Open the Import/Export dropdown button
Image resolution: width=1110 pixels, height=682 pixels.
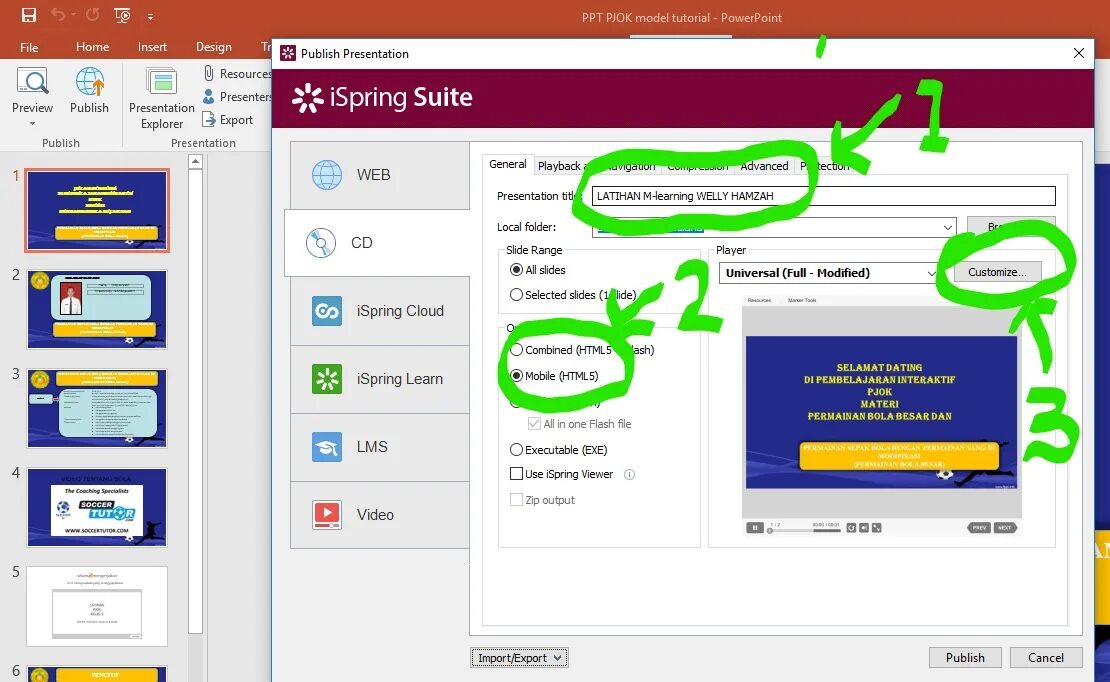click(x=519, y=658)
